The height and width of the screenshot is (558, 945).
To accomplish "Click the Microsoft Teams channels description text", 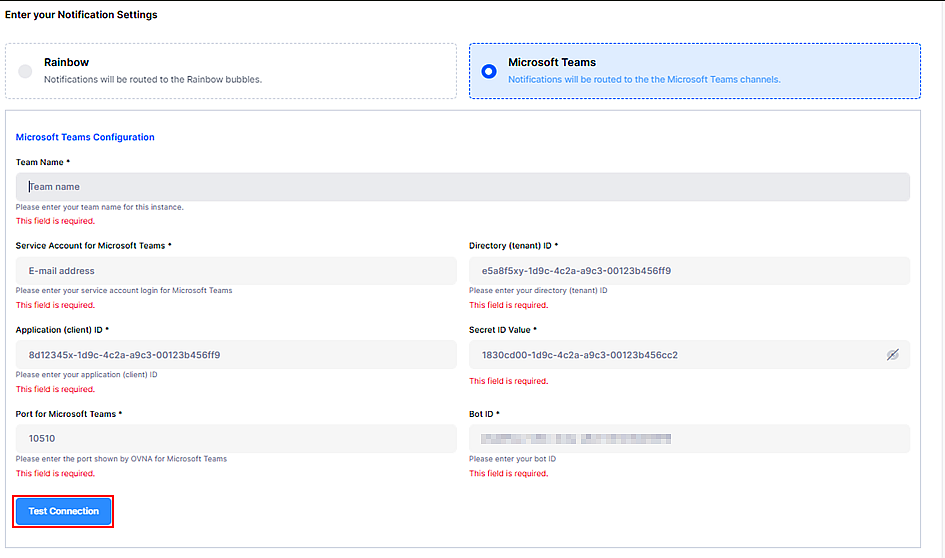I will coord(644,79).
